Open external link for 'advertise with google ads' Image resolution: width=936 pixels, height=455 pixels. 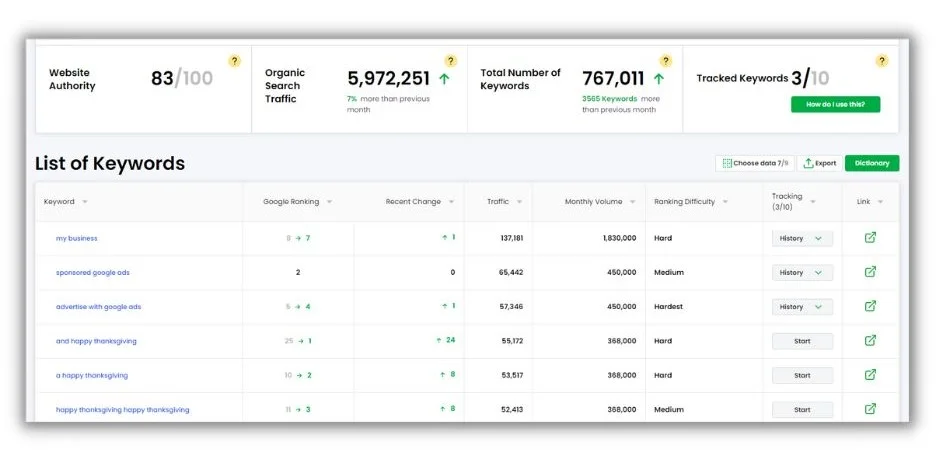870,306
